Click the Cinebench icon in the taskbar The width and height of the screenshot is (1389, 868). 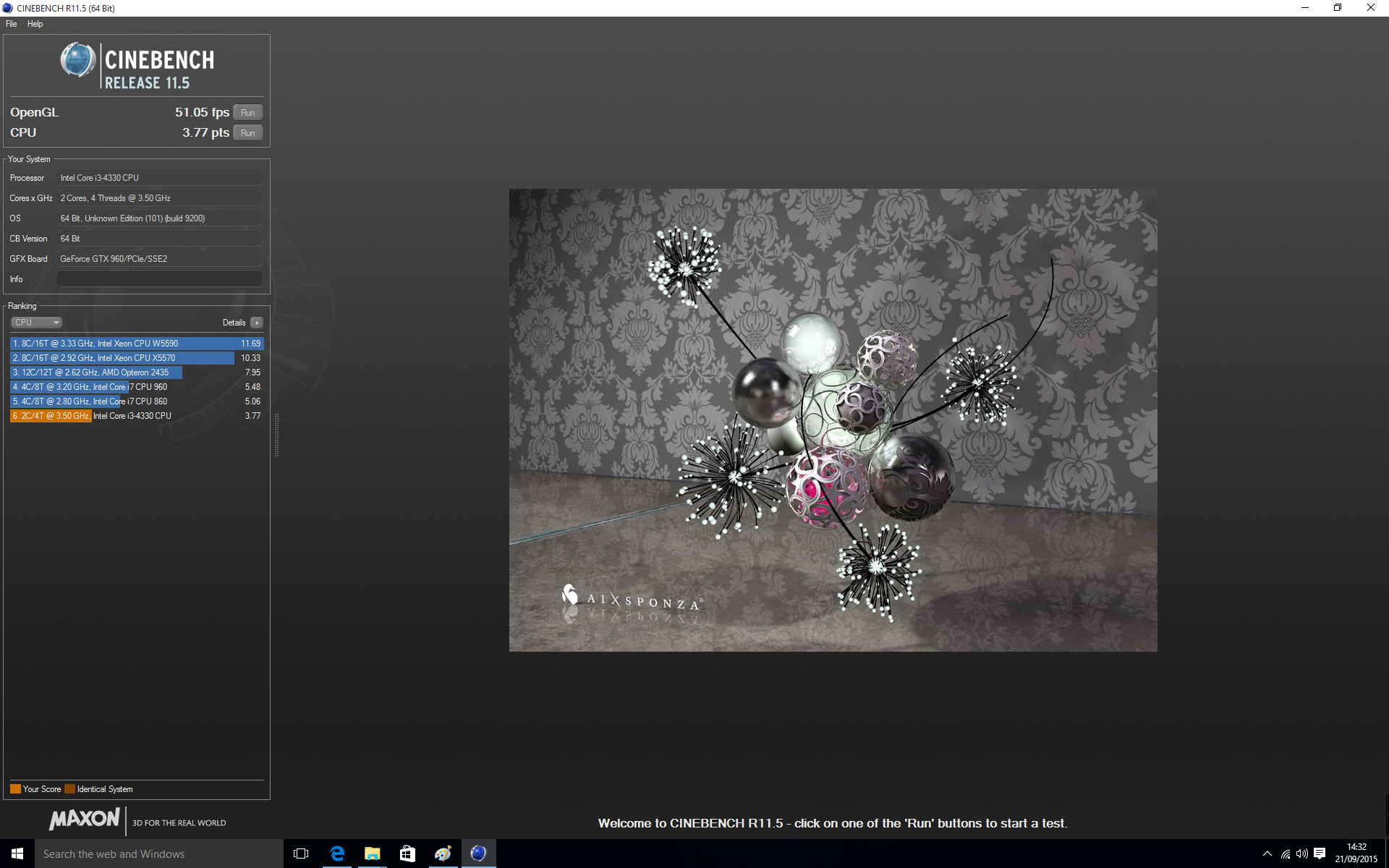pos(478,854)
